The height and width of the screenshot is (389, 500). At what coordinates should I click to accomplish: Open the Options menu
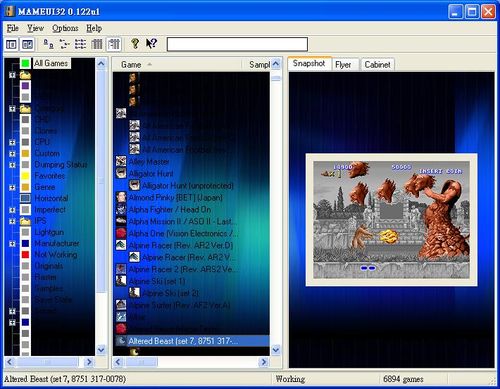[x=65, y=28]
